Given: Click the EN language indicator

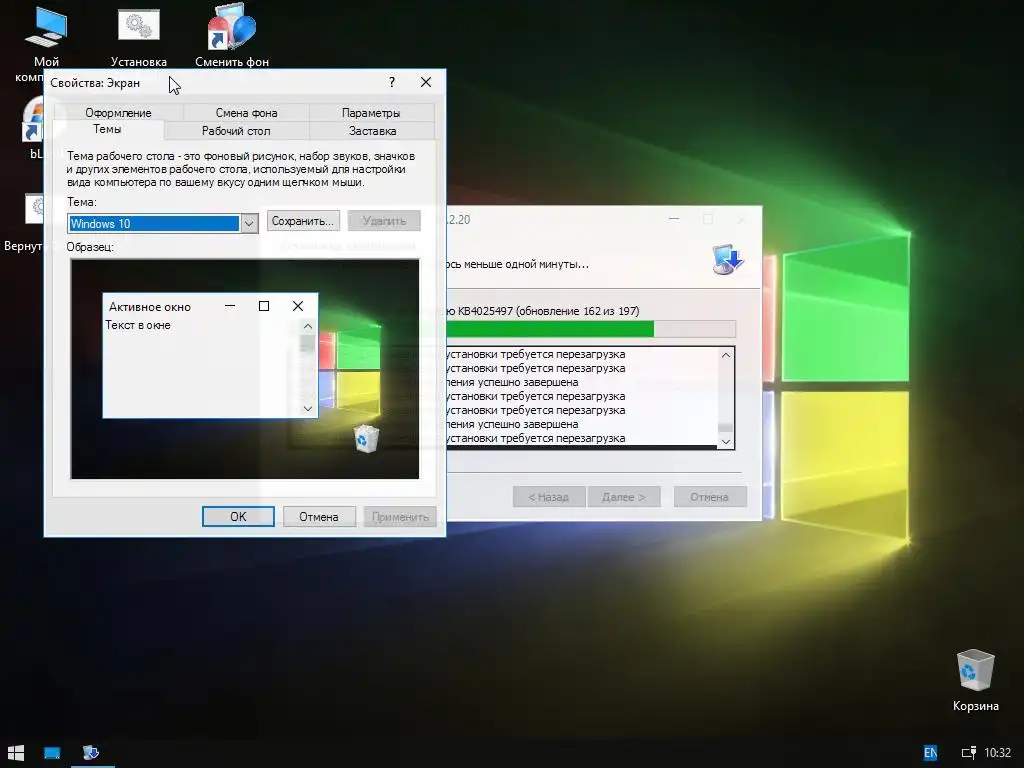Looking at the screenshot, I should tap(931, 752).
